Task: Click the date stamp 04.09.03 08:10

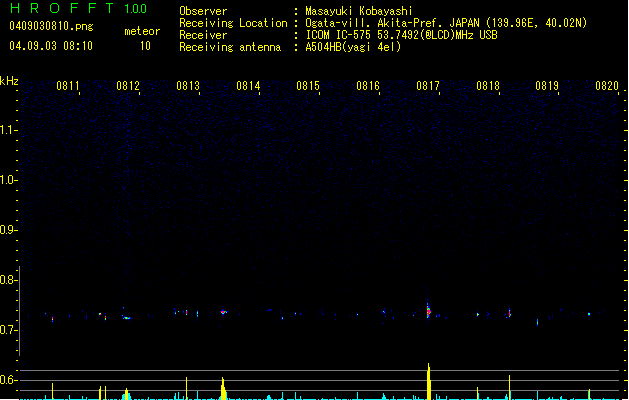Action: tap(51, 46)
